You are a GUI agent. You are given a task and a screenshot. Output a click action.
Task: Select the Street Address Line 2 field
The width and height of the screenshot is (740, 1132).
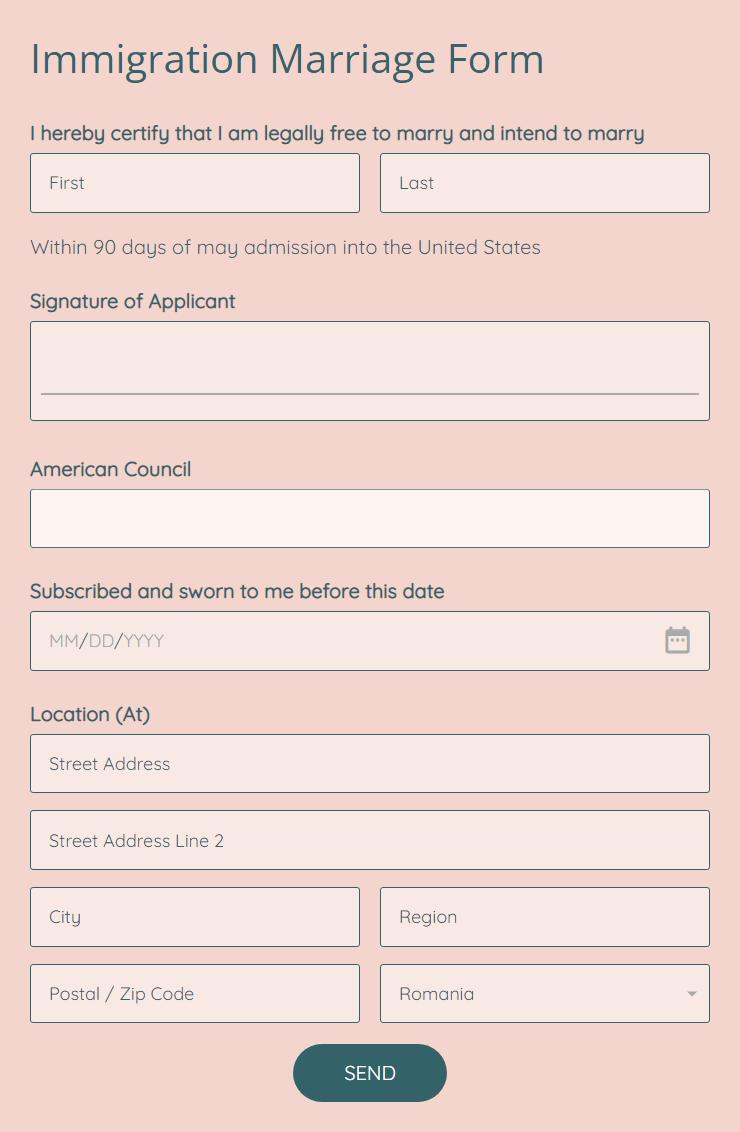370,840
